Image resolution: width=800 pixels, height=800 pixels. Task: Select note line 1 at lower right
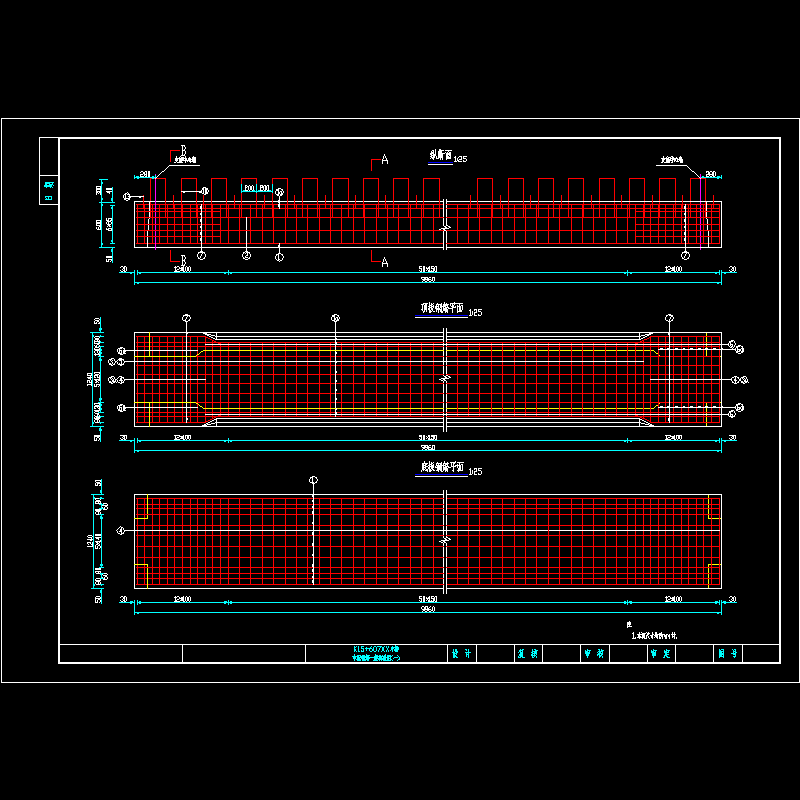click(x=655, y=636)
